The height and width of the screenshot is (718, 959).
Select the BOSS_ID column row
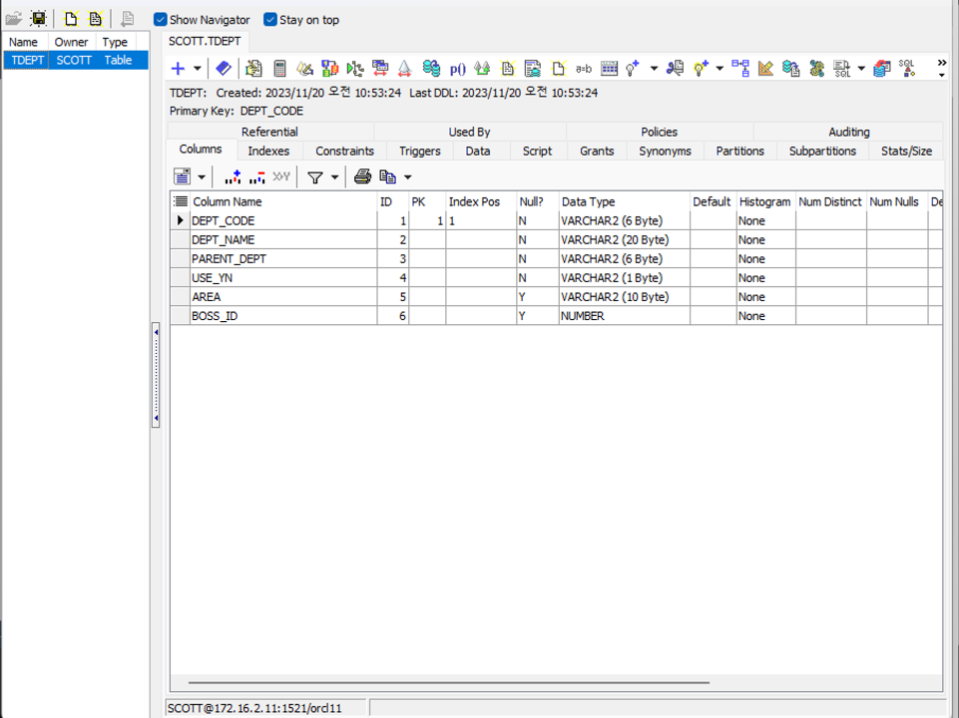556,316
